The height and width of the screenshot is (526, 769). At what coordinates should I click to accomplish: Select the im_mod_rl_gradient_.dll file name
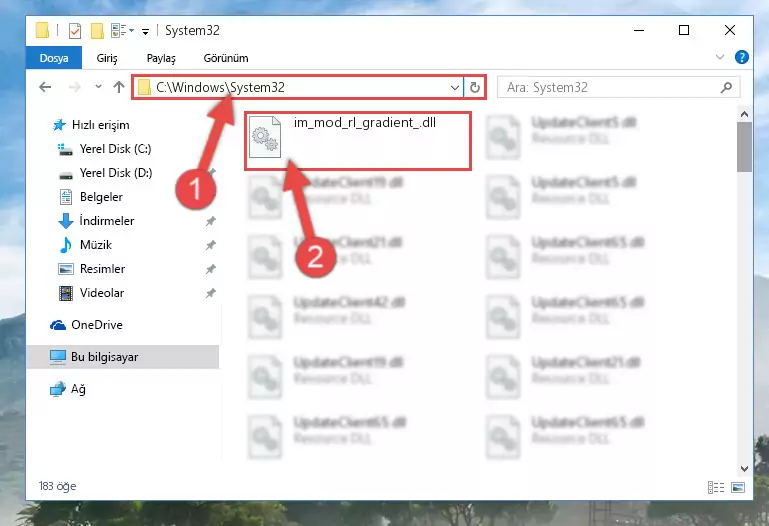point(364,123)
